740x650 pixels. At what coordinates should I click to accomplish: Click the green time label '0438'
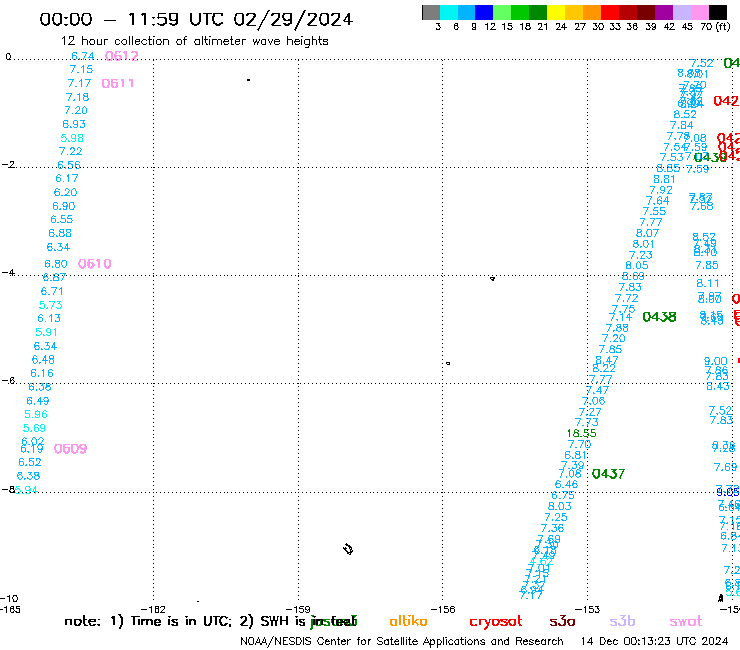click(x=659, y=317)
